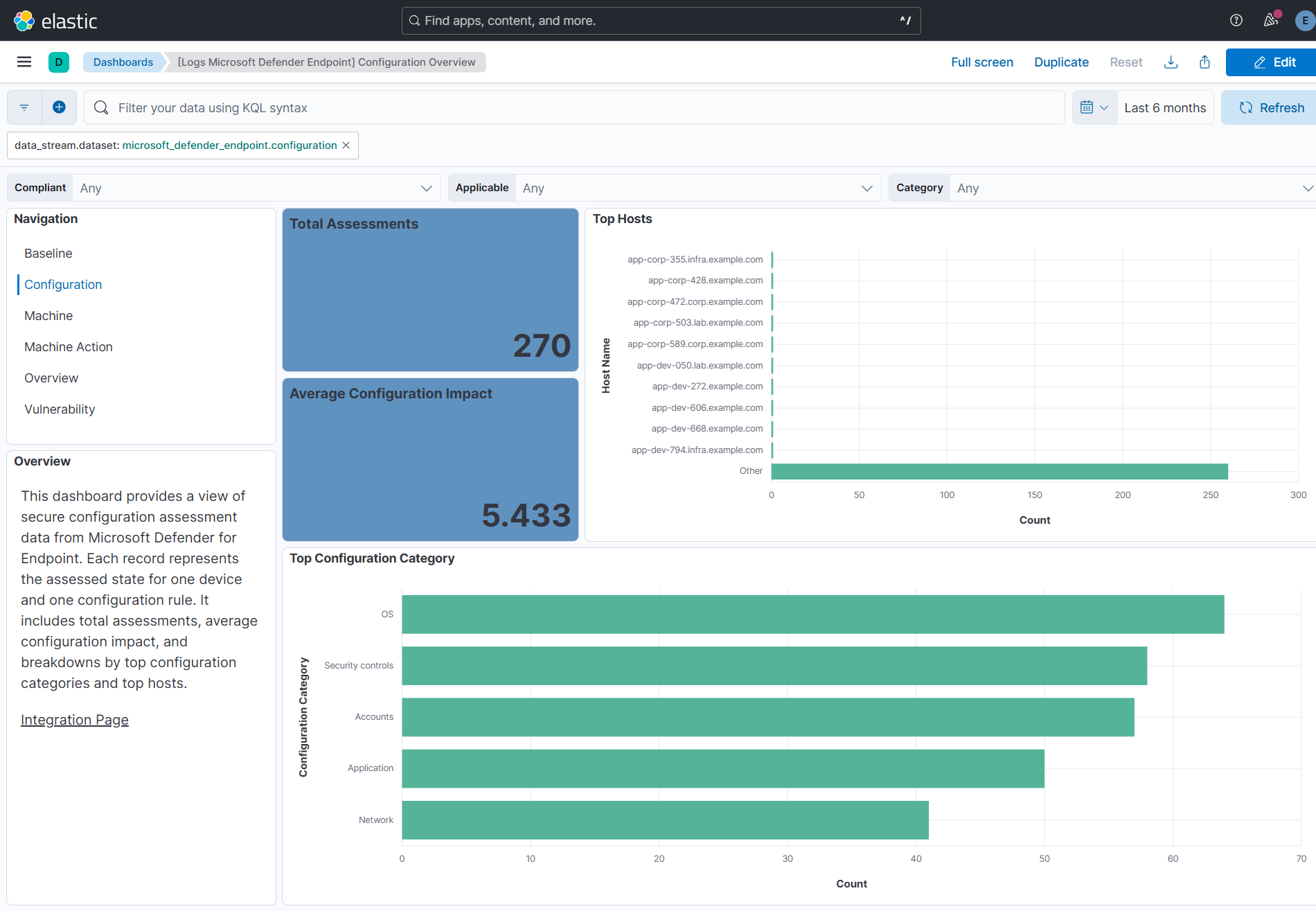1316x911 pixels.
Task: Click host label app-dev-794.infra.example.com
Action: pos(697,450)
